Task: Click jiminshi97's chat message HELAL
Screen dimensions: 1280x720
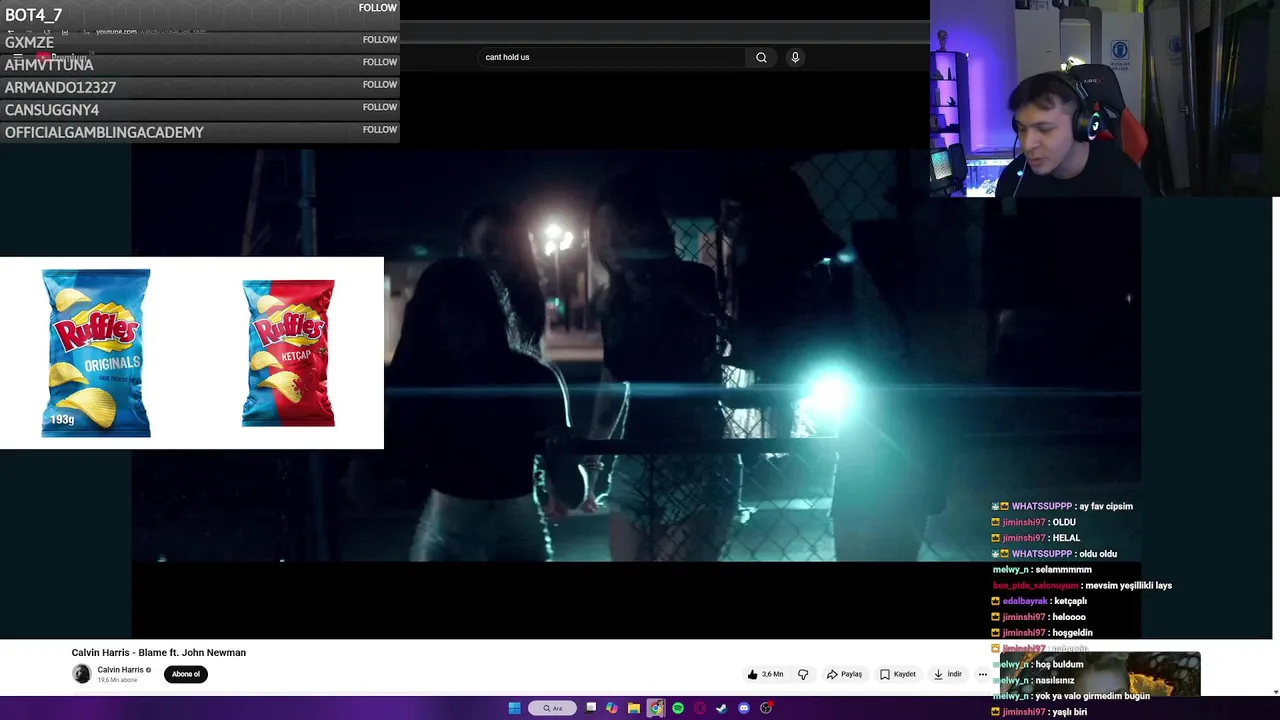Action: coord(1066,538)
